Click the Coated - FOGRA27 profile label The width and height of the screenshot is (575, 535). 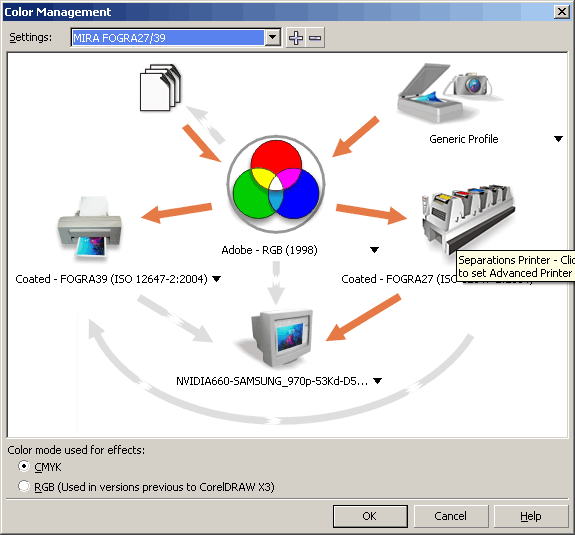pos(399,279)
